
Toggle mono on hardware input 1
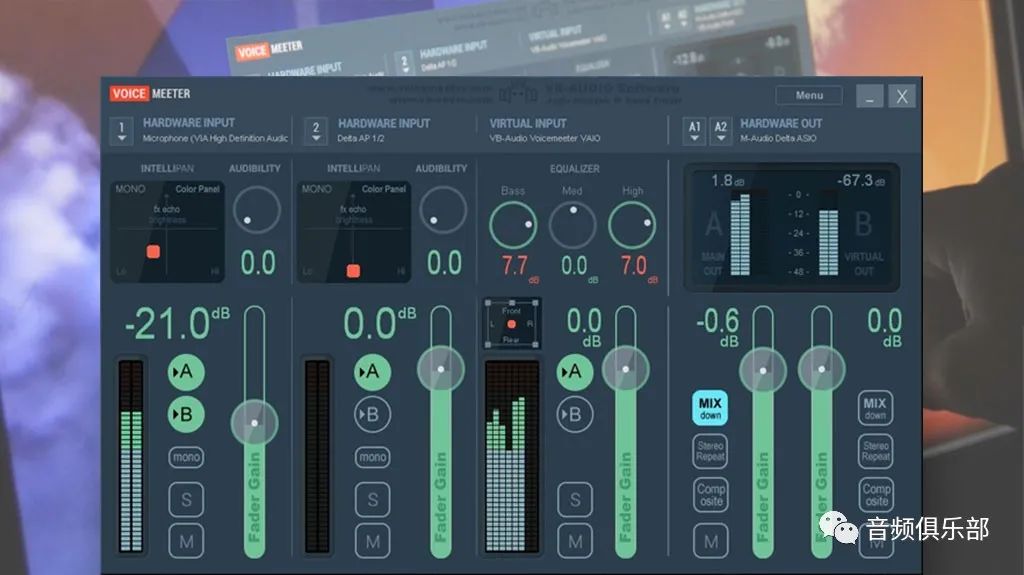pos(186,457)
